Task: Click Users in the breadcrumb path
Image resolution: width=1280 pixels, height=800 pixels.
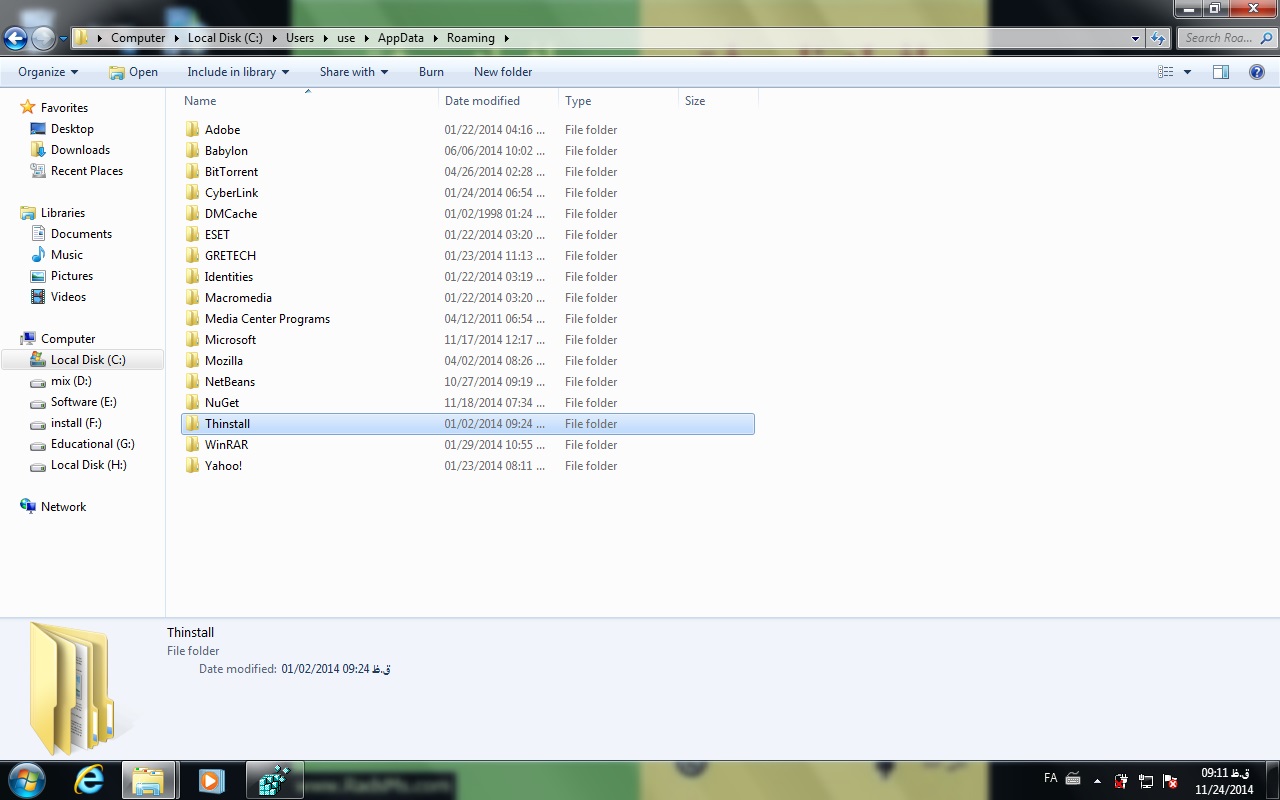Action: click(300, 38)
